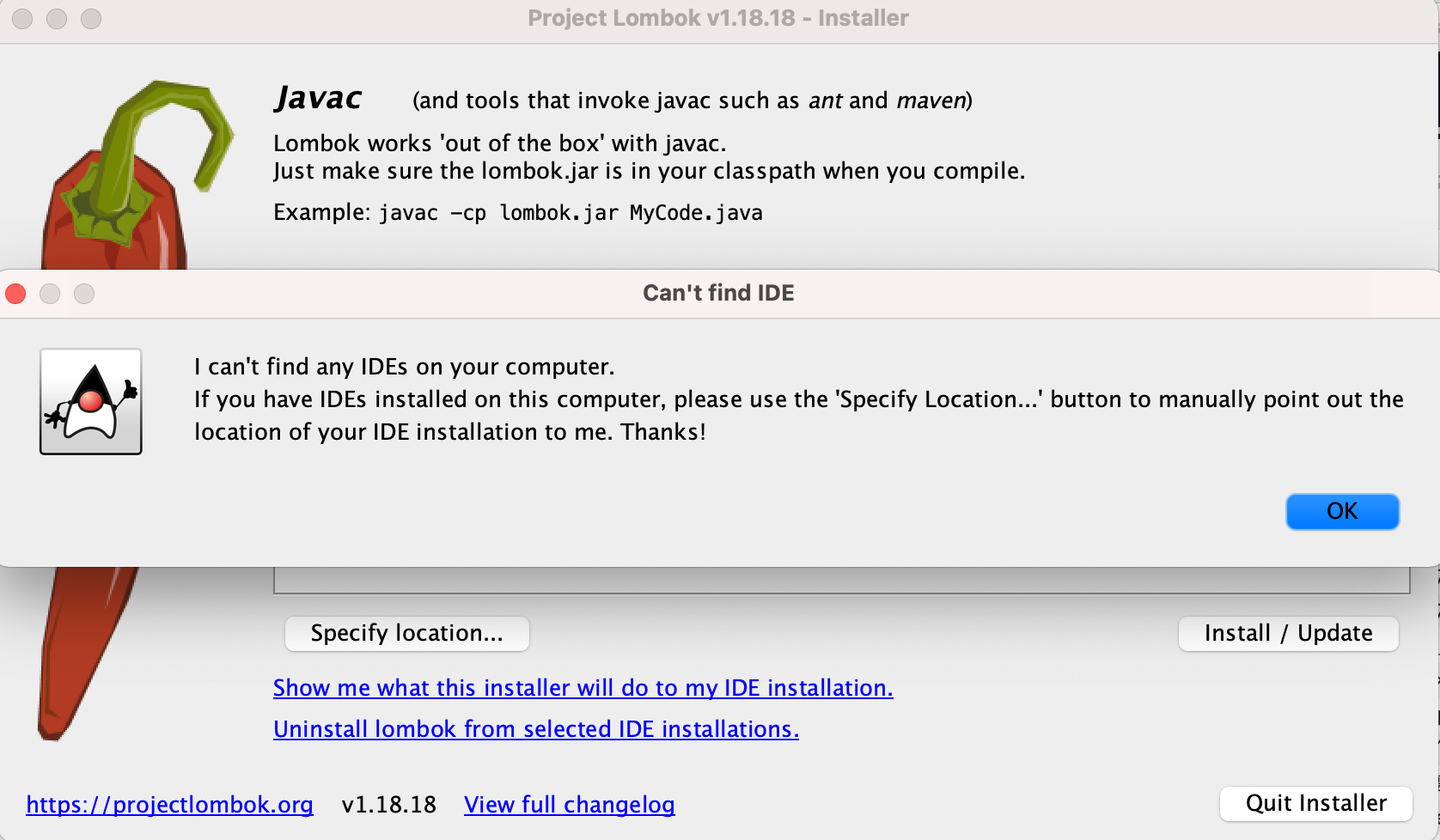Close the Can't find IDE dialog with the red button

16,294
